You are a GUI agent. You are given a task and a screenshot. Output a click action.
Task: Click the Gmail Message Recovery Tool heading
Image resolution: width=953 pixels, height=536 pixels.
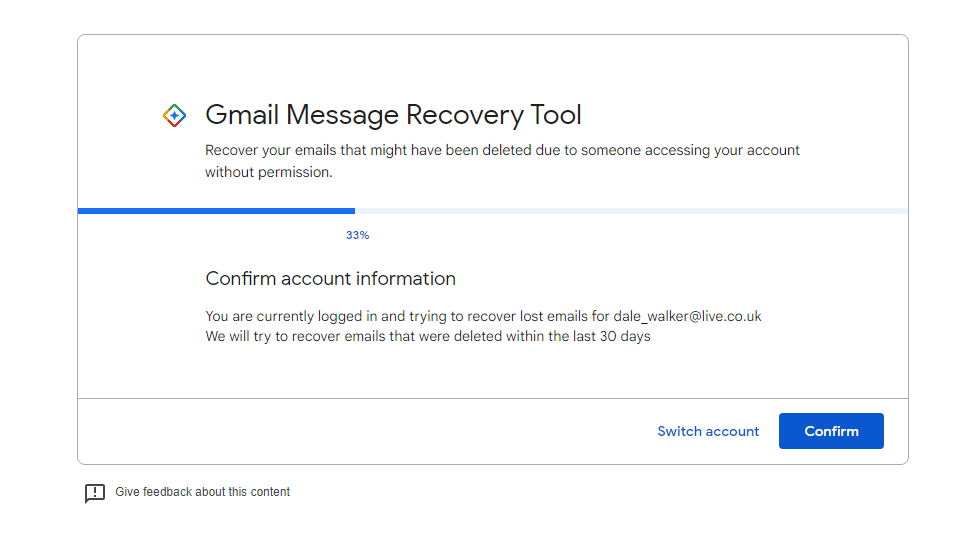click(393, 115)
